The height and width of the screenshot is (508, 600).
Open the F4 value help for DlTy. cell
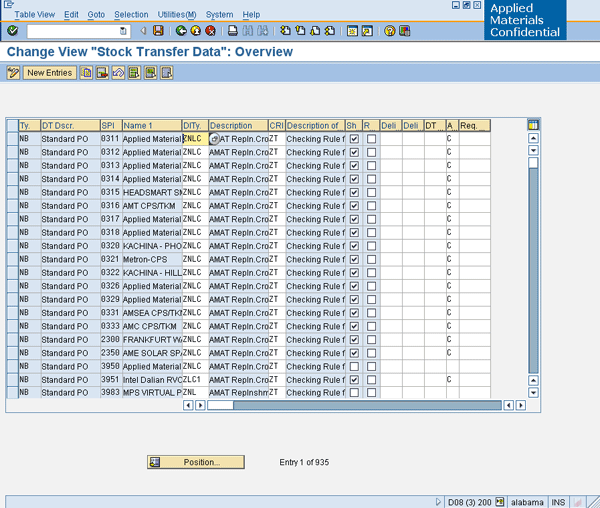213,139
